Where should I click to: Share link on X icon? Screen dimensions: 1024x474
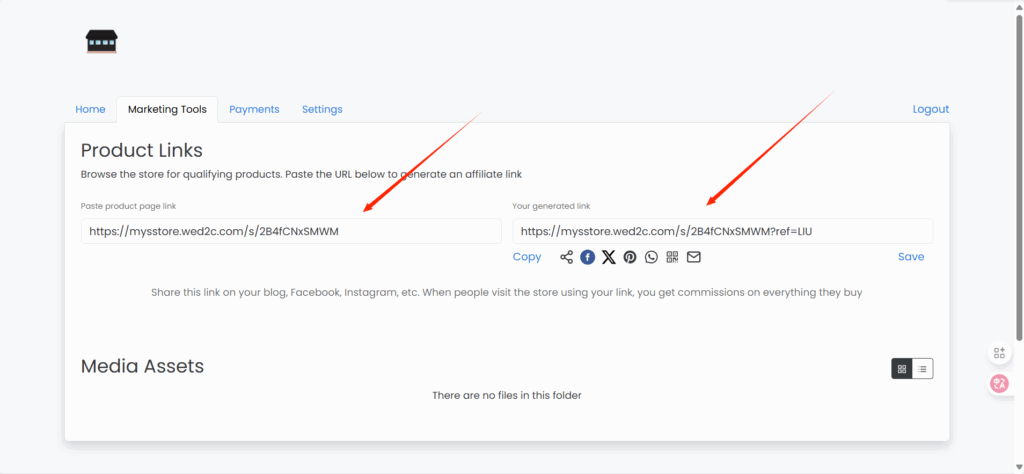tap(609, 257)
